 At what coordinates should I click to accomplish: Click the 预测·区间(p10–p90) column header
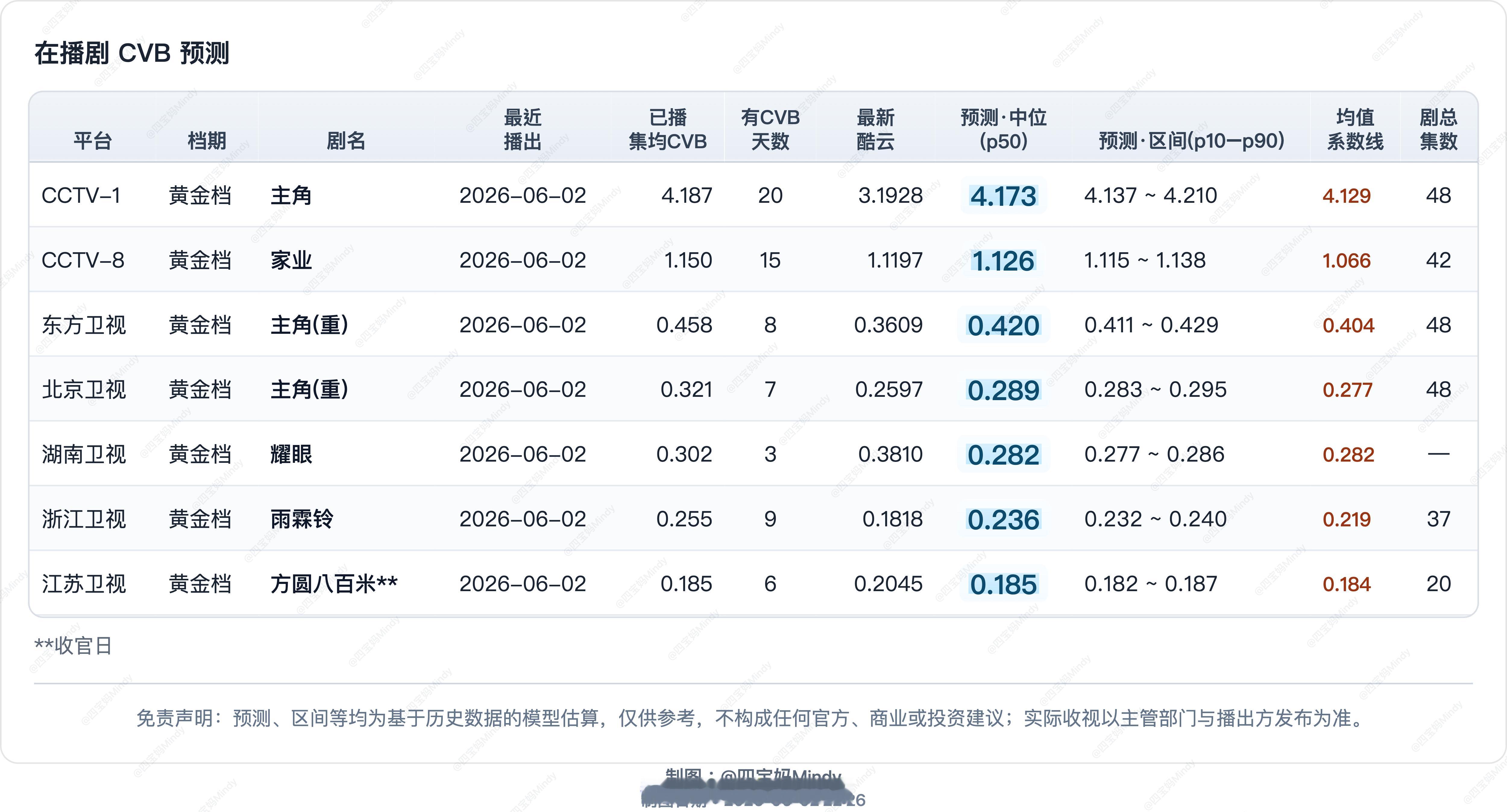point(1191,141)
